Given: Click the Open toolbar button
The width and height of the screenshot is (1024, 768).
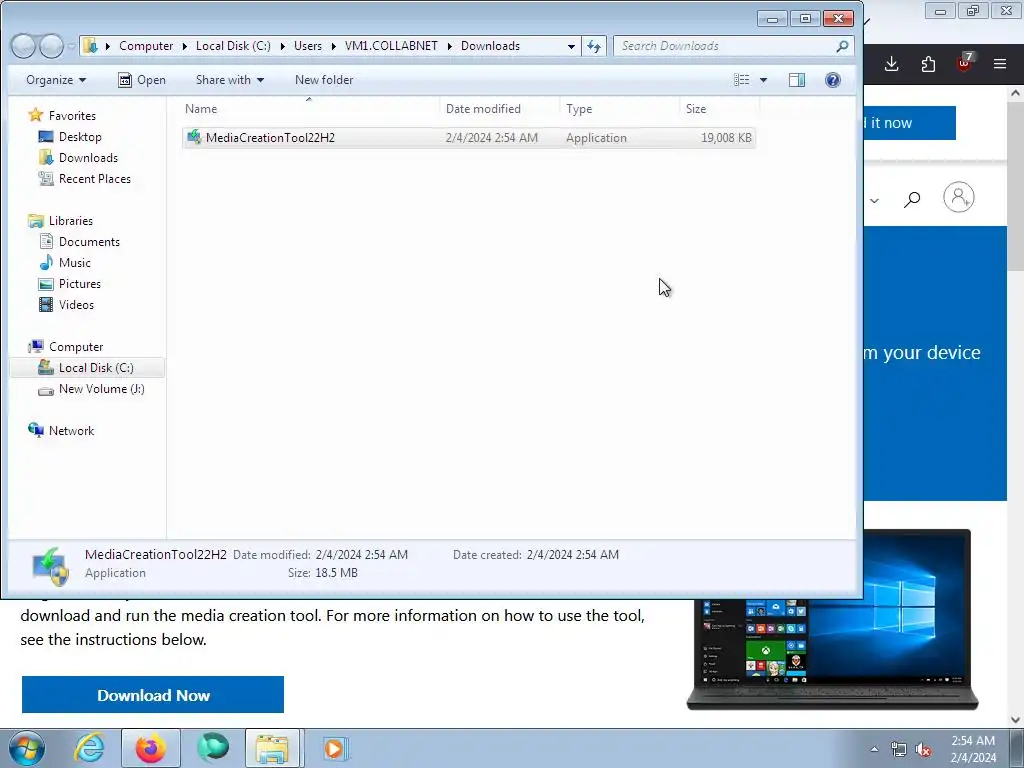Looking at the screenshot, I should tap(142, 80).
